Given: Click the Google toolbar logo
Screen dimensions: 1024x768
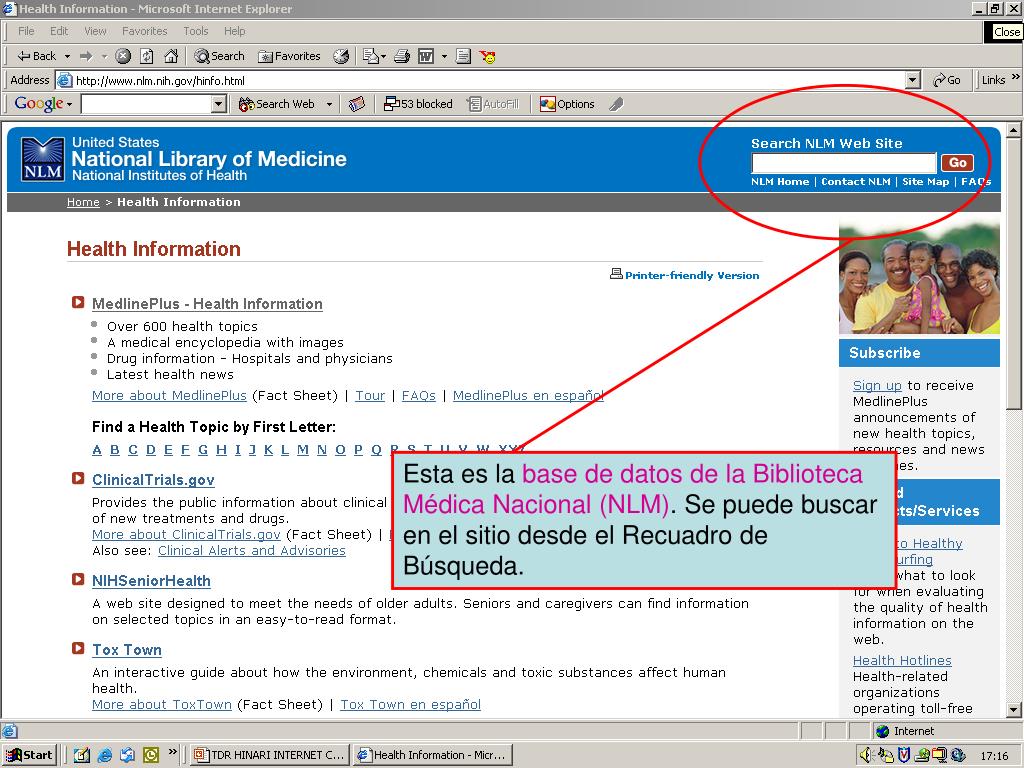Looking at the screenshot, I should (x=39, y=103).
